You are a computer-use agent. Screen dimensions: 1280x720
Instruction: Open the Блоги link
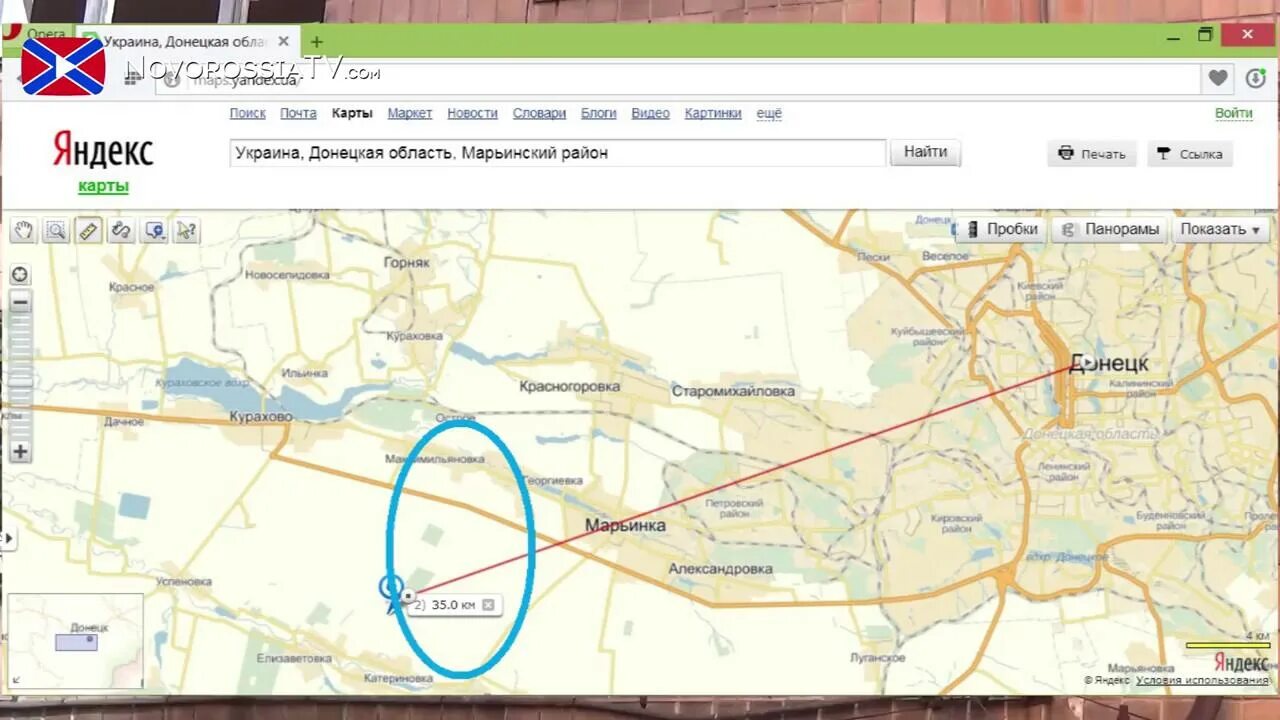(x=599, y=113)
